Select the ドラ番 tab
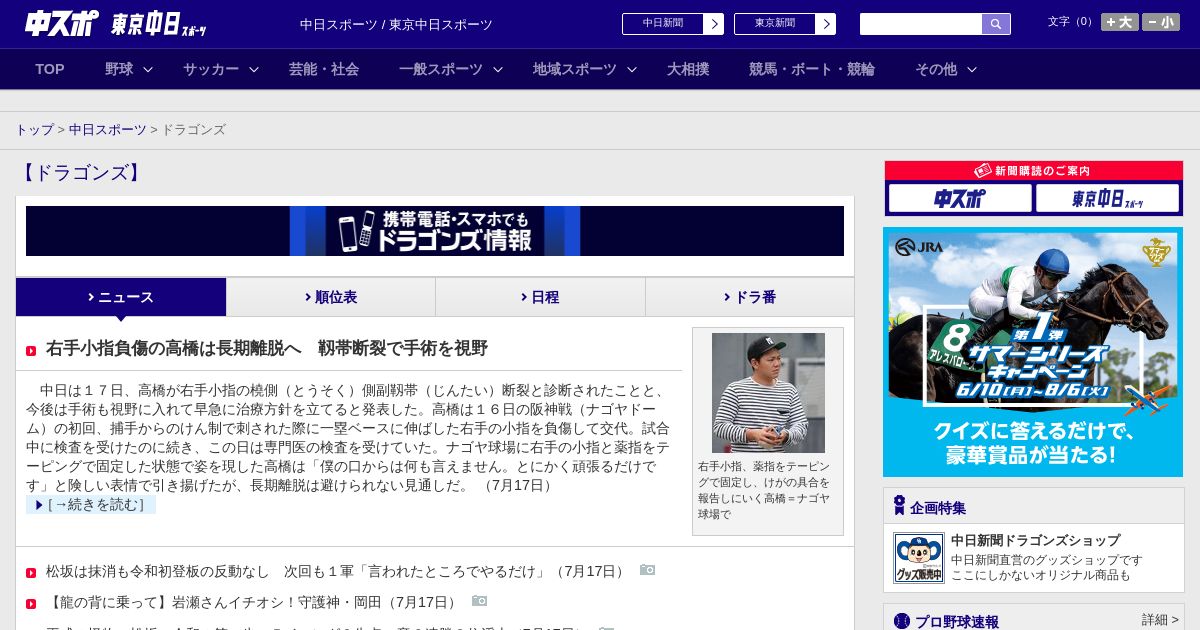Viewport: 1200px width, 630px height. [750, 297]
